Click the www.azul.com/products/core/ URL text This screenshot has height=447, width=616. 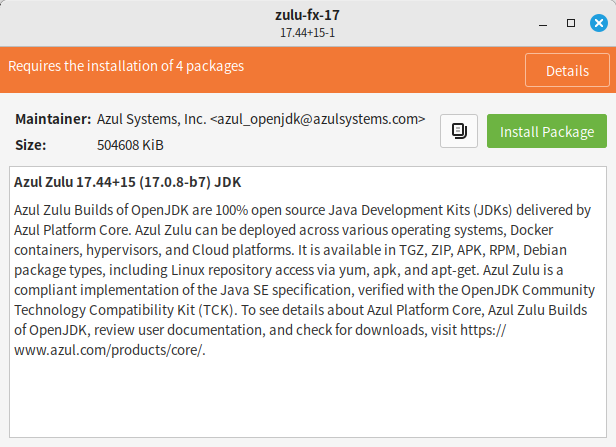(110, 350)
